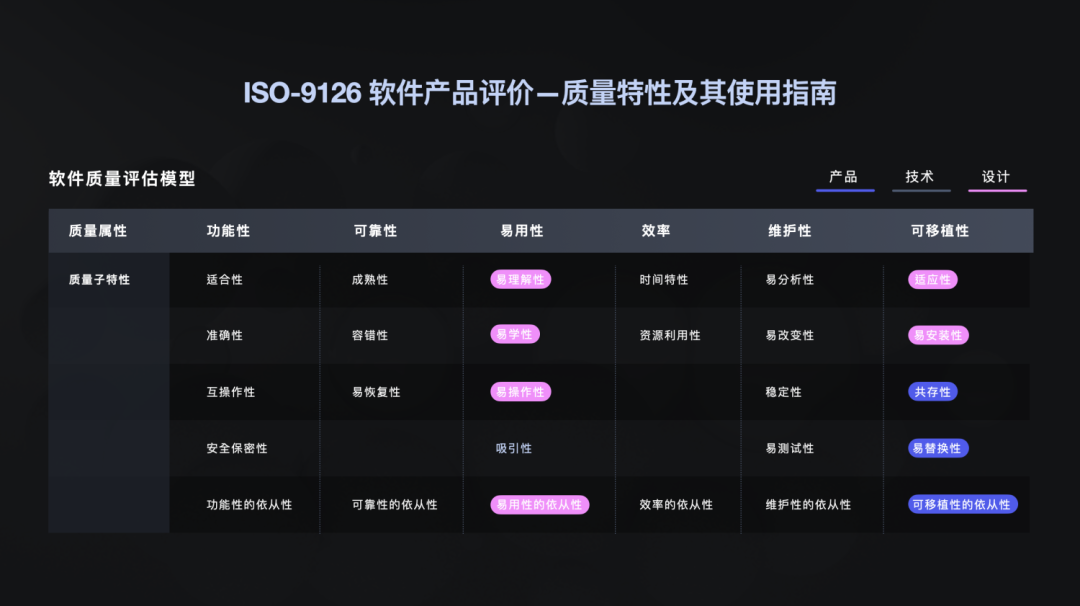Click the pink 适应性 tag
1080x606 pixels.
(x=933, y=280)
